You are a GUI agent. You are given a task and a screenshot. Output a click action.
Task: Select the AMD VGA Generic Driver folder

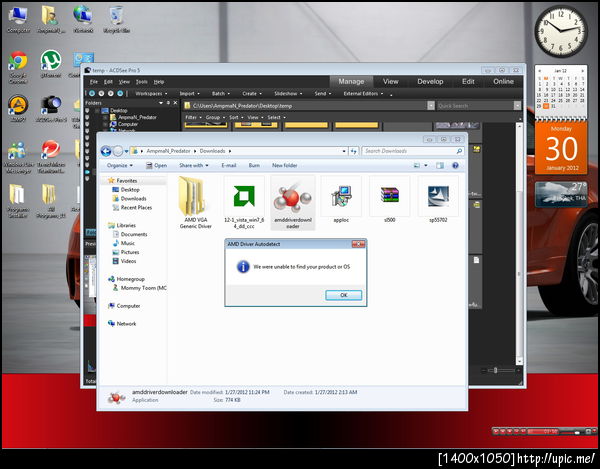coord(196,203)
